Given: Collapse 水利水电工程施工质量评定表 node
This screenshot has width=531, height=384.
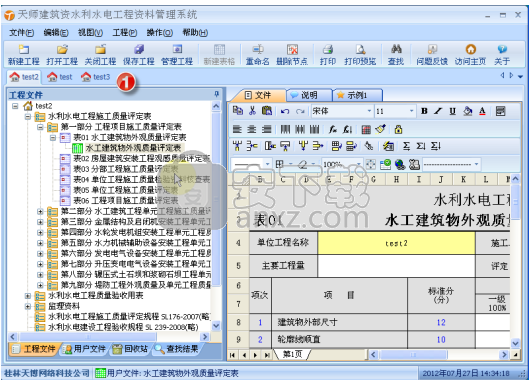Looking at the screenshot, I should pos(28,117).
